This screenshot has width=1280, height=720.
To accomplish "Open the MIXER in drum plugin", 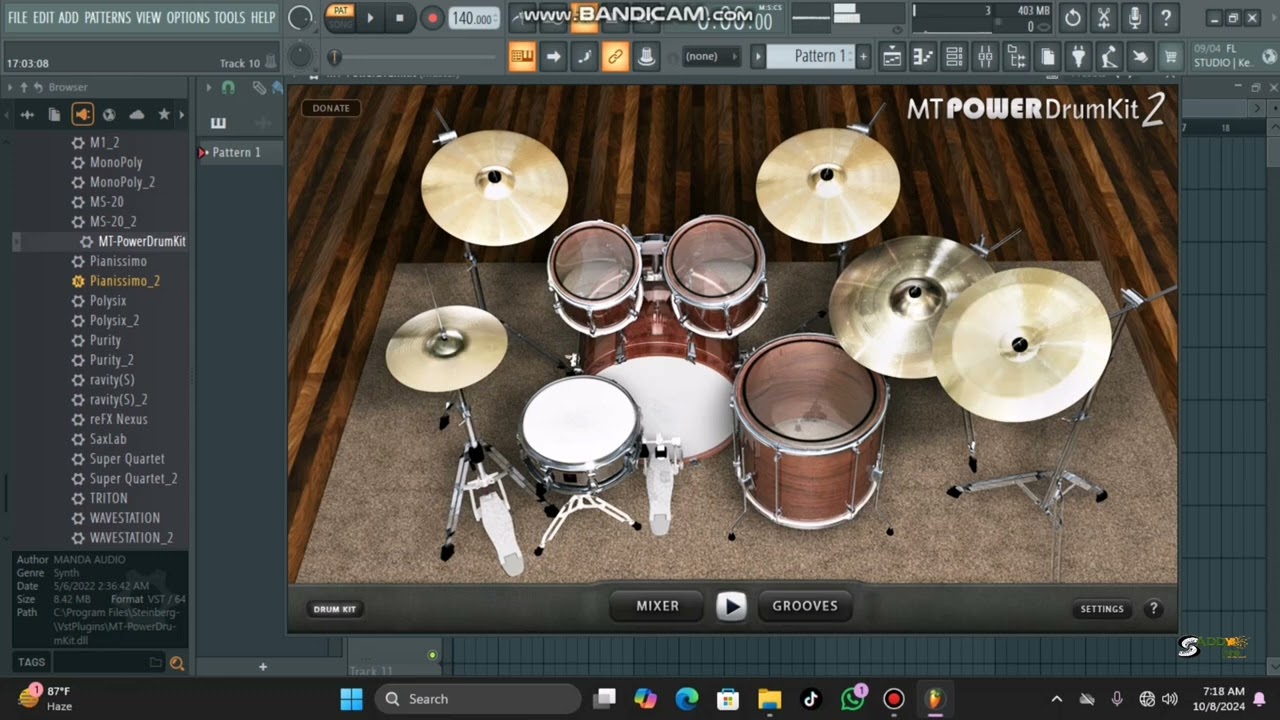I will point(658,606).
